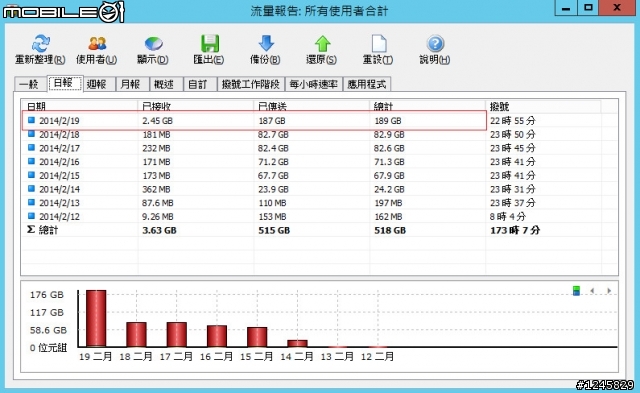The width and height of the screenshot is (640, 393).
Task: Click the Reset (重設) page icon
Action: tap(378, 43)
